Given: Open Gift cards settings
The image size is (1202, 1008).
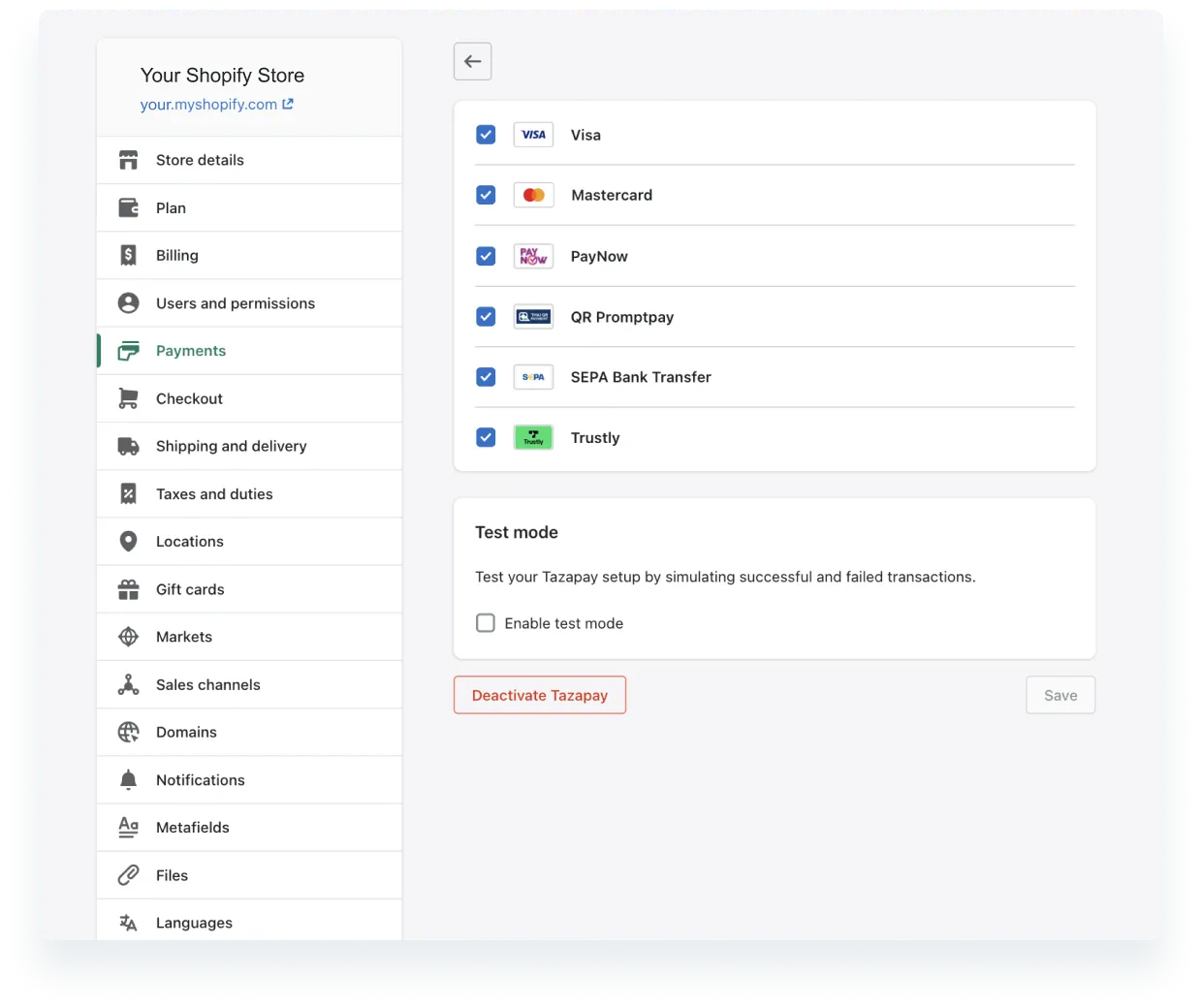Looking at the screenshot, I should tap(249, 589).
